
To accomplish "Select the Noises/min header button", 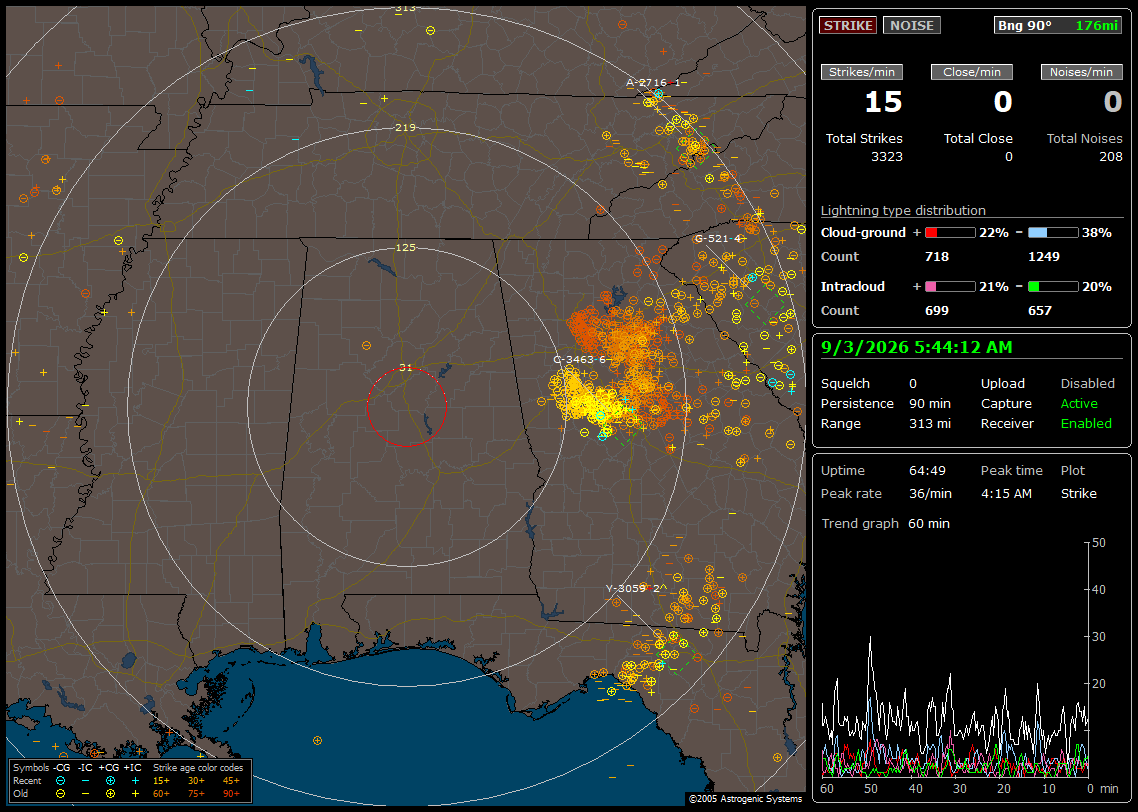I will point(1081,72).
